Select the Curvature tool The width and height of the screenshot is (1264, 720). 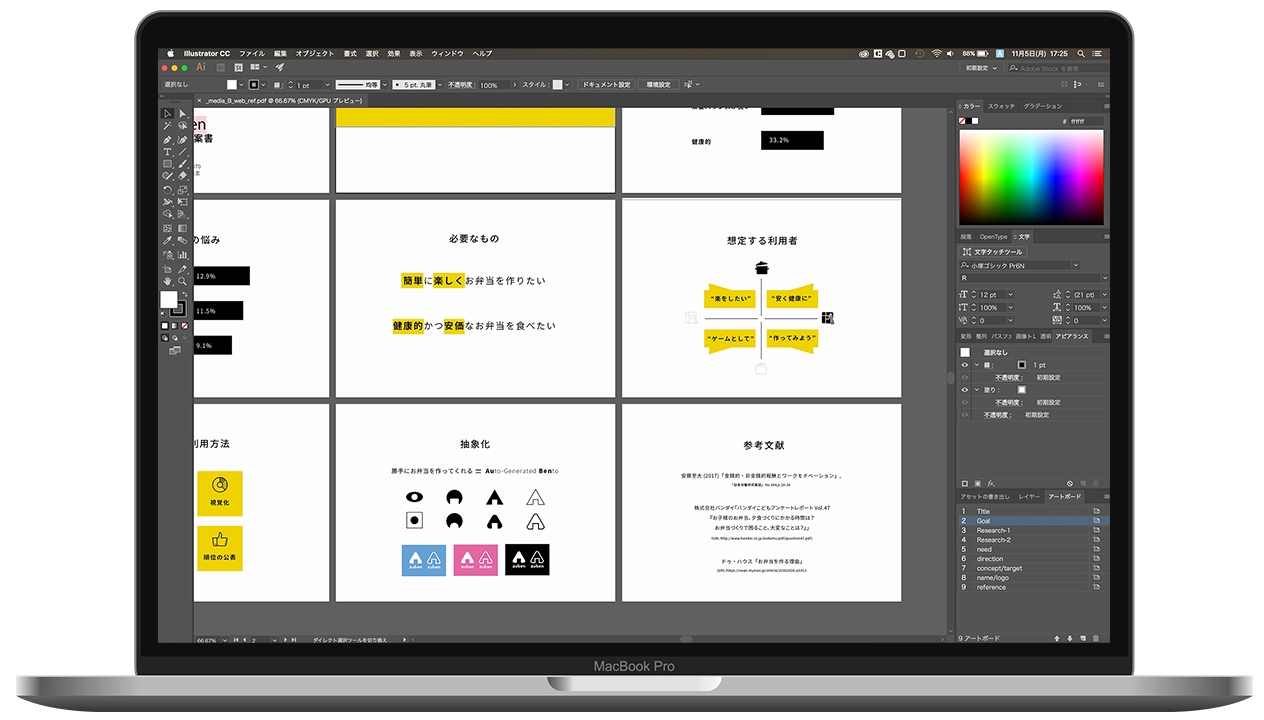(x=183, y=139)
